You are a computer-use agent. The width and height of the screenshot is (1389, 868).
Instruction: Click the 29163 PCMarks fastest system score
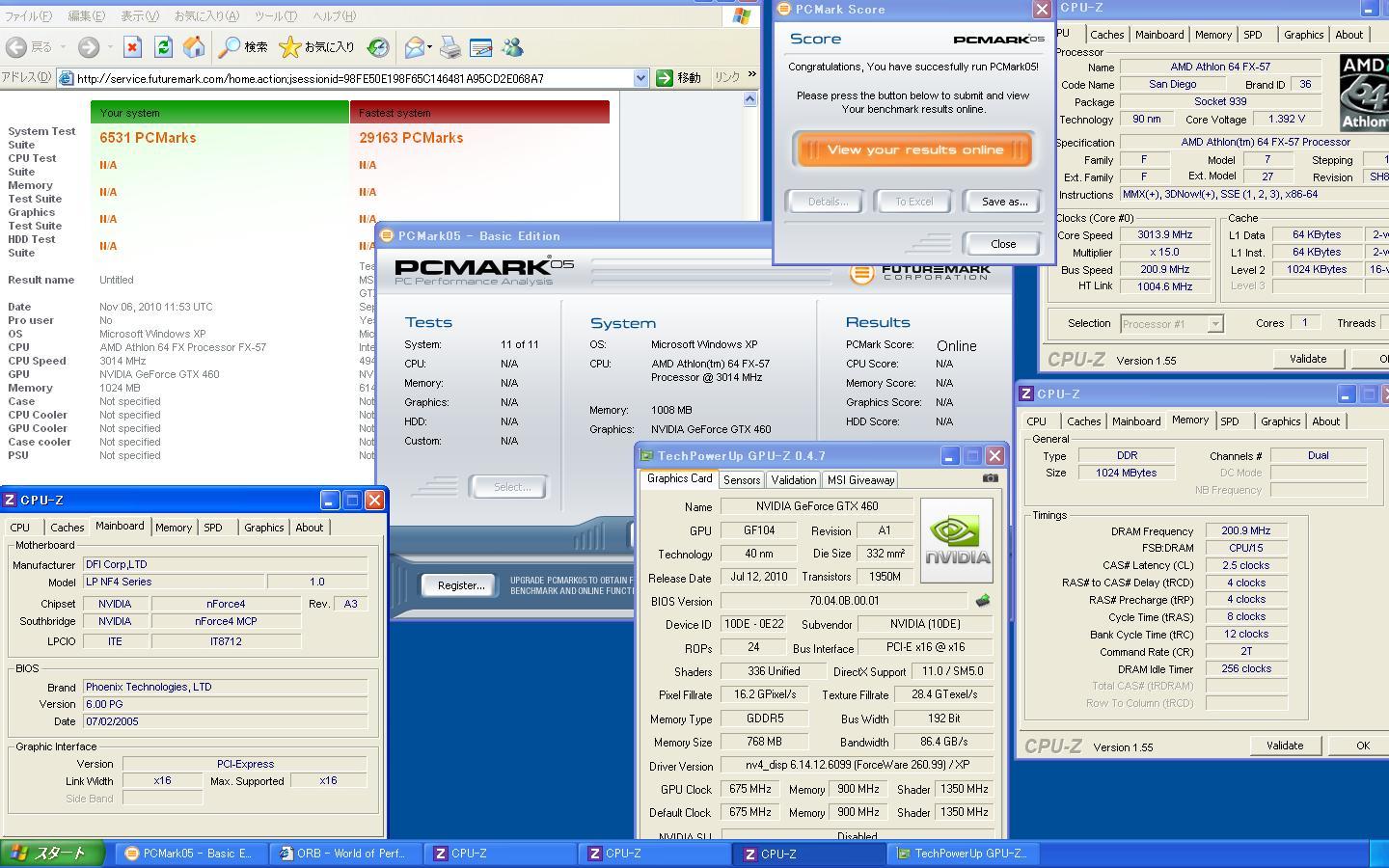tap(411, 138)
